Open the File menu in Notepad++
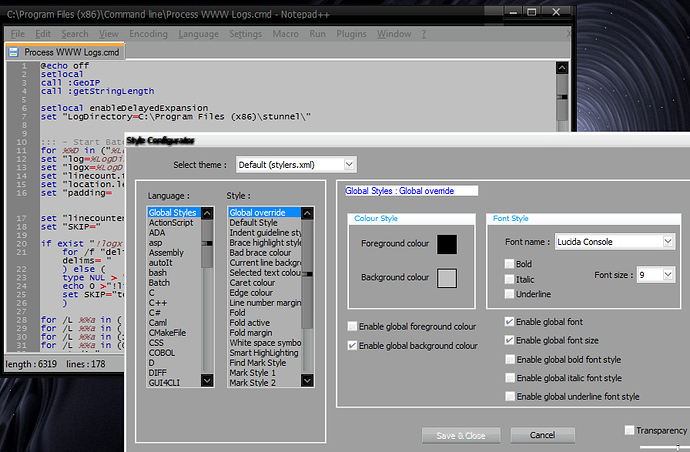Screen dimensions: 690x452 click(18, 34)
